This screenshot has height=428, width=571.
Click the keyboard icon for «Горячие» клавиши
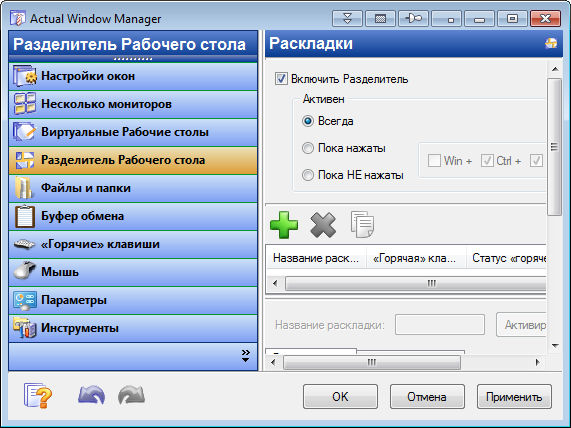click(24, 244)
